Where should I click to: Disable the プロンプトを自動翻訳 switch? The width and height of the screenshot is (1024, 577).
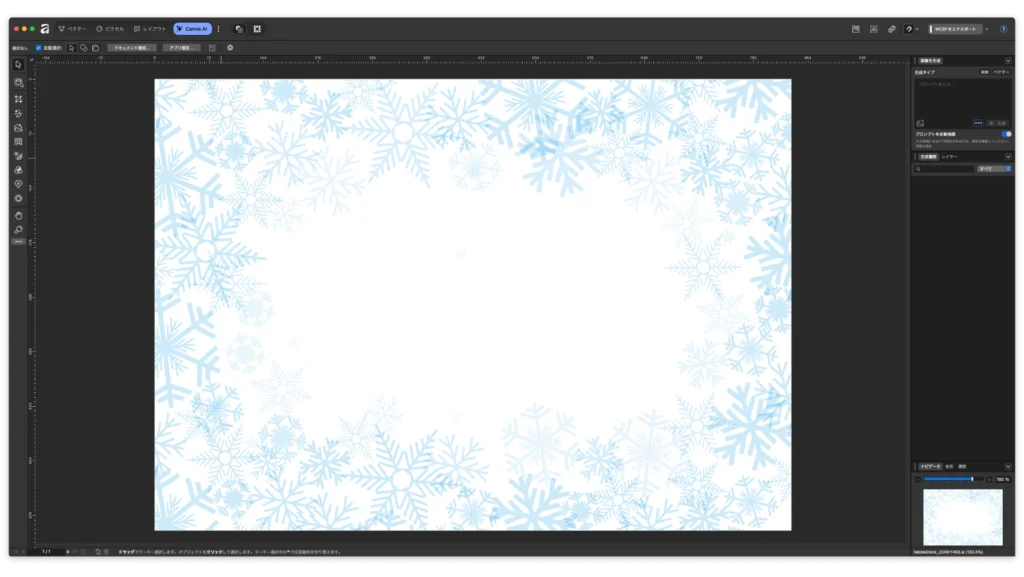pyautogui.click(x=1007, y=134)
